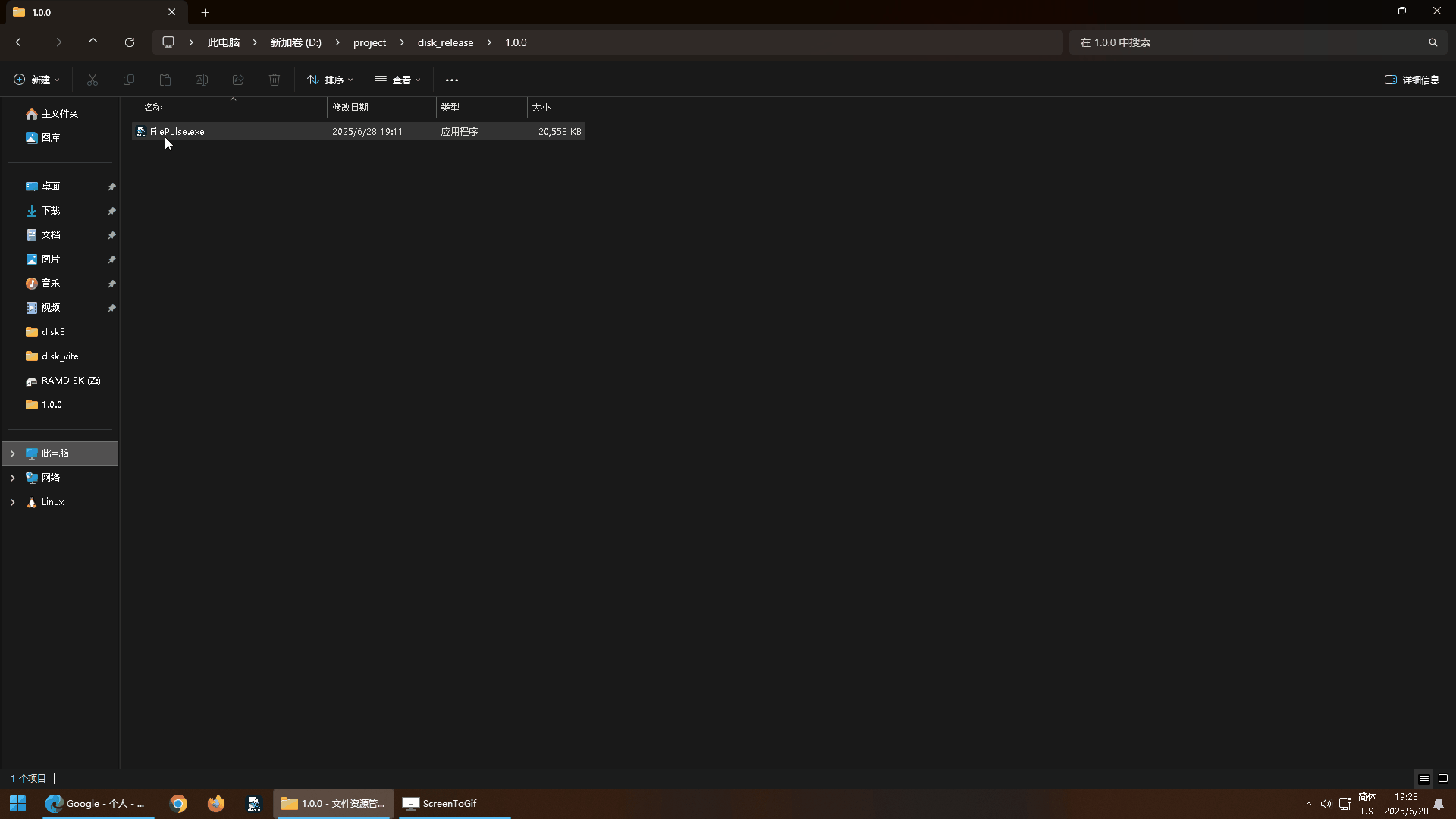Click disk_release in the breadcrumb path
Viewport: 1456px width, 819px height.
tap(445, 42)
